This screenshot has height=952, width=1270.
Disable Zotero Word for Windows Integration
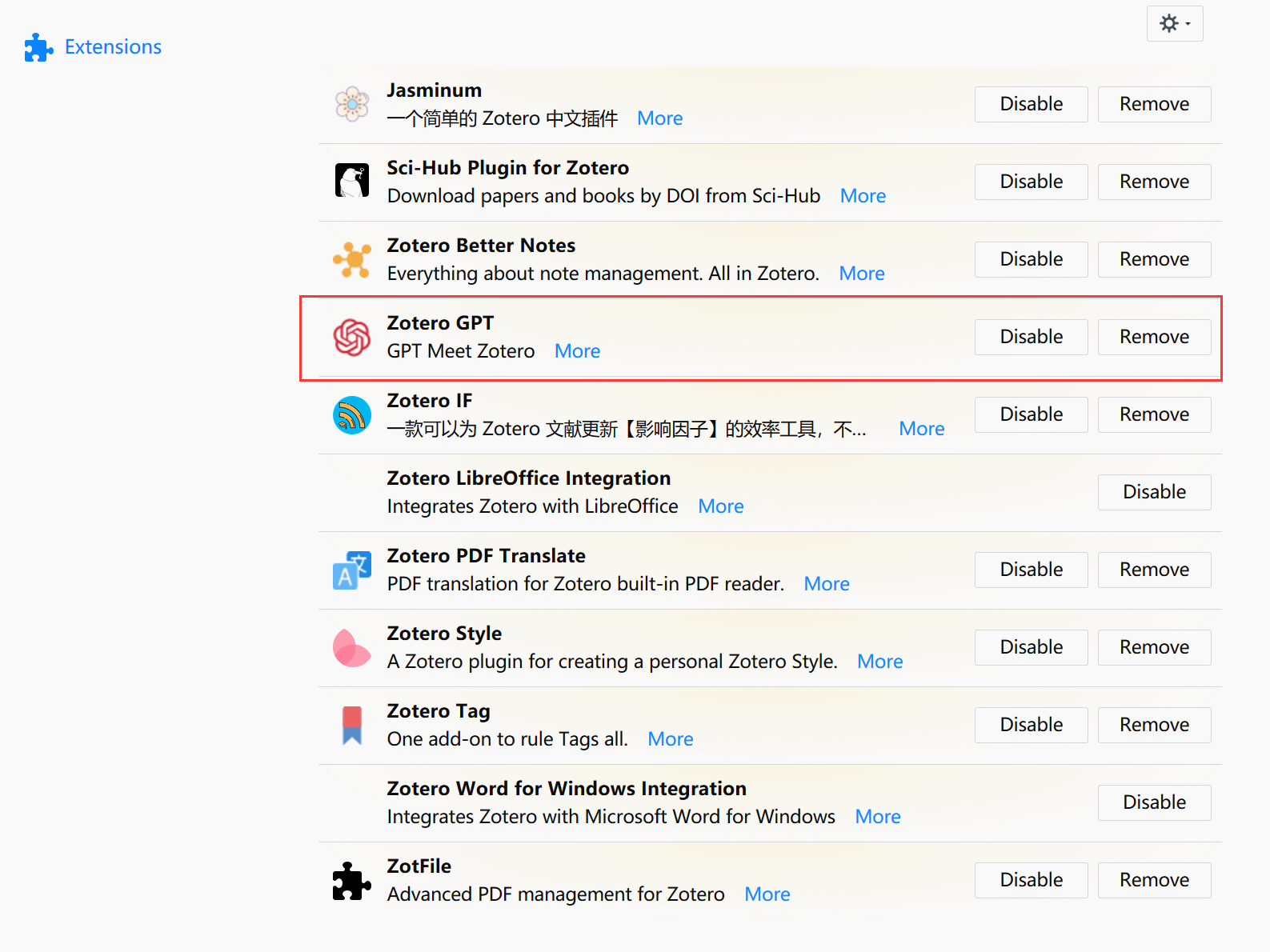point(1154,802)
